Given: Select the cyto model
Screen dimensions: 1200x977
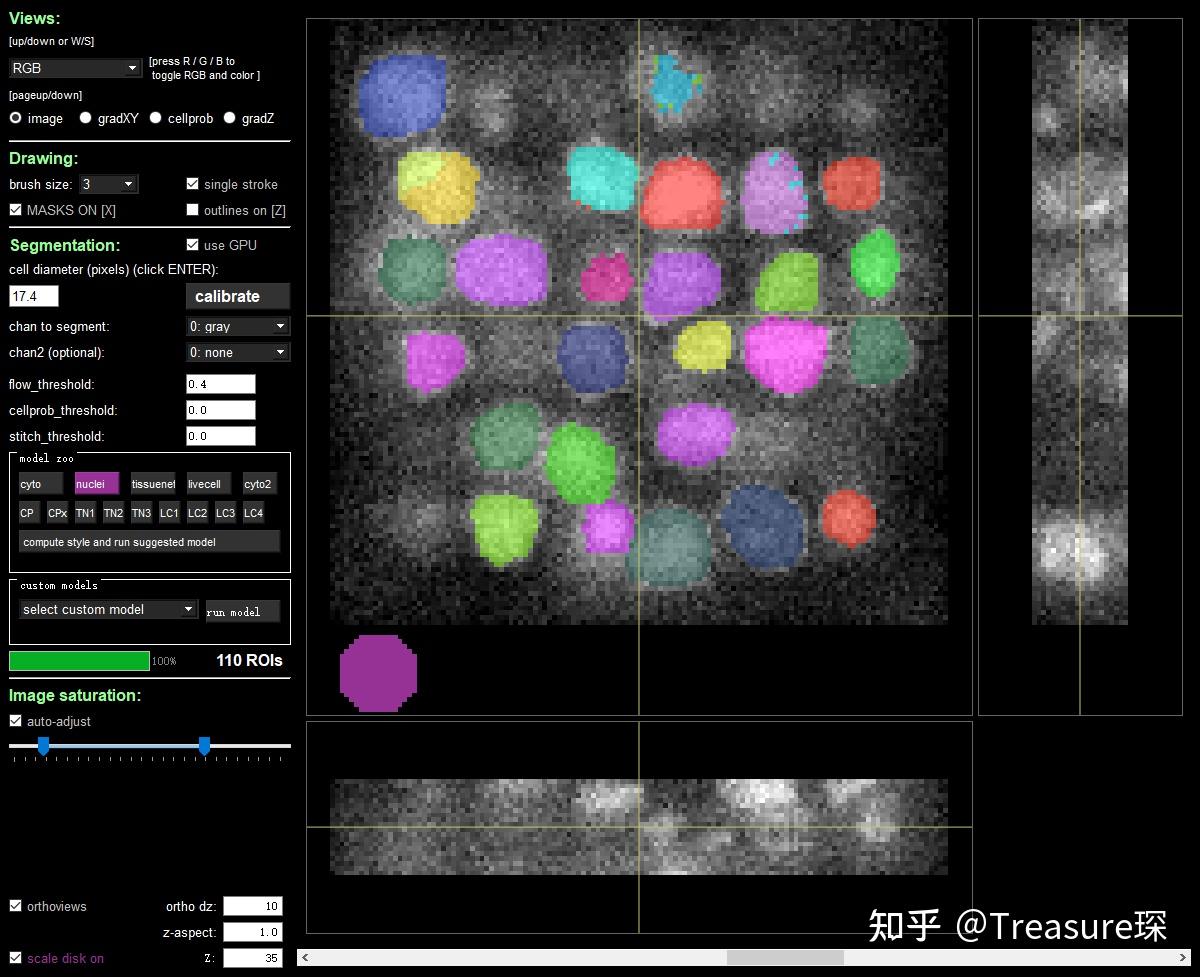Looking at the screenshot, I should pyautogui.click(x=39, y=483).
